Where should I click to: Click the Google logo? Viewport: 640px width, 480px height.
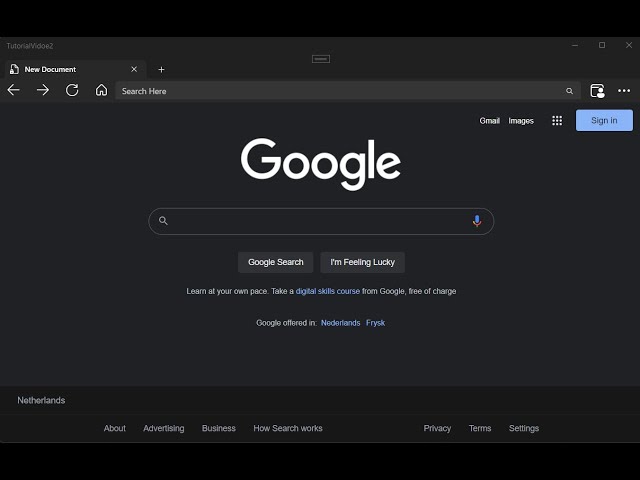[321, 164]
